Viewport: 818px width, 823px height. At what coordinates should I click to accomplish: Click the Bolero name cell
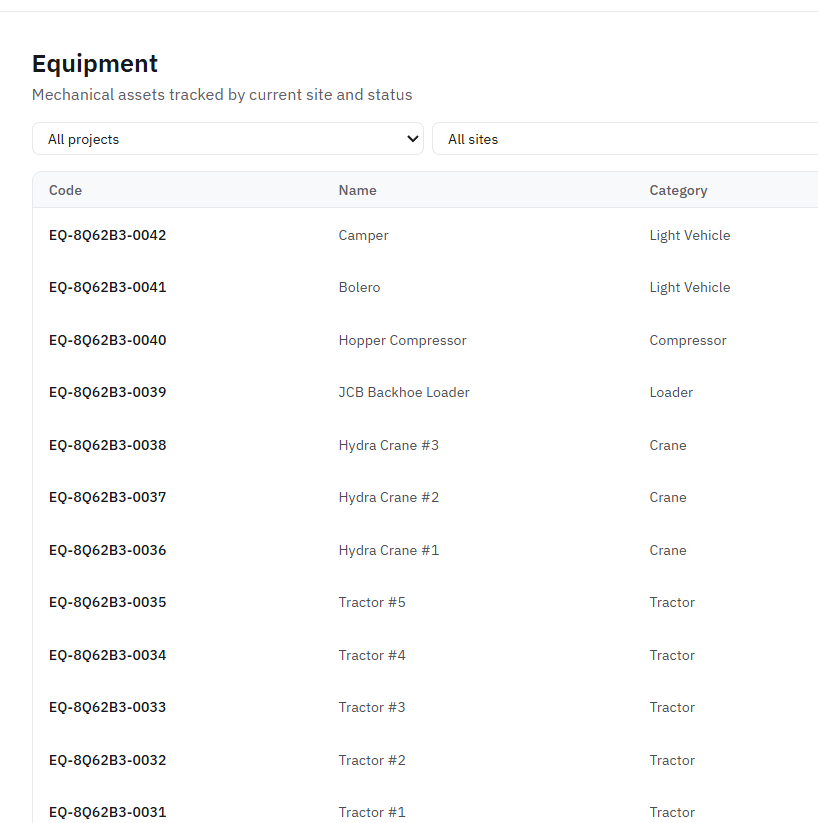[359, 287]
